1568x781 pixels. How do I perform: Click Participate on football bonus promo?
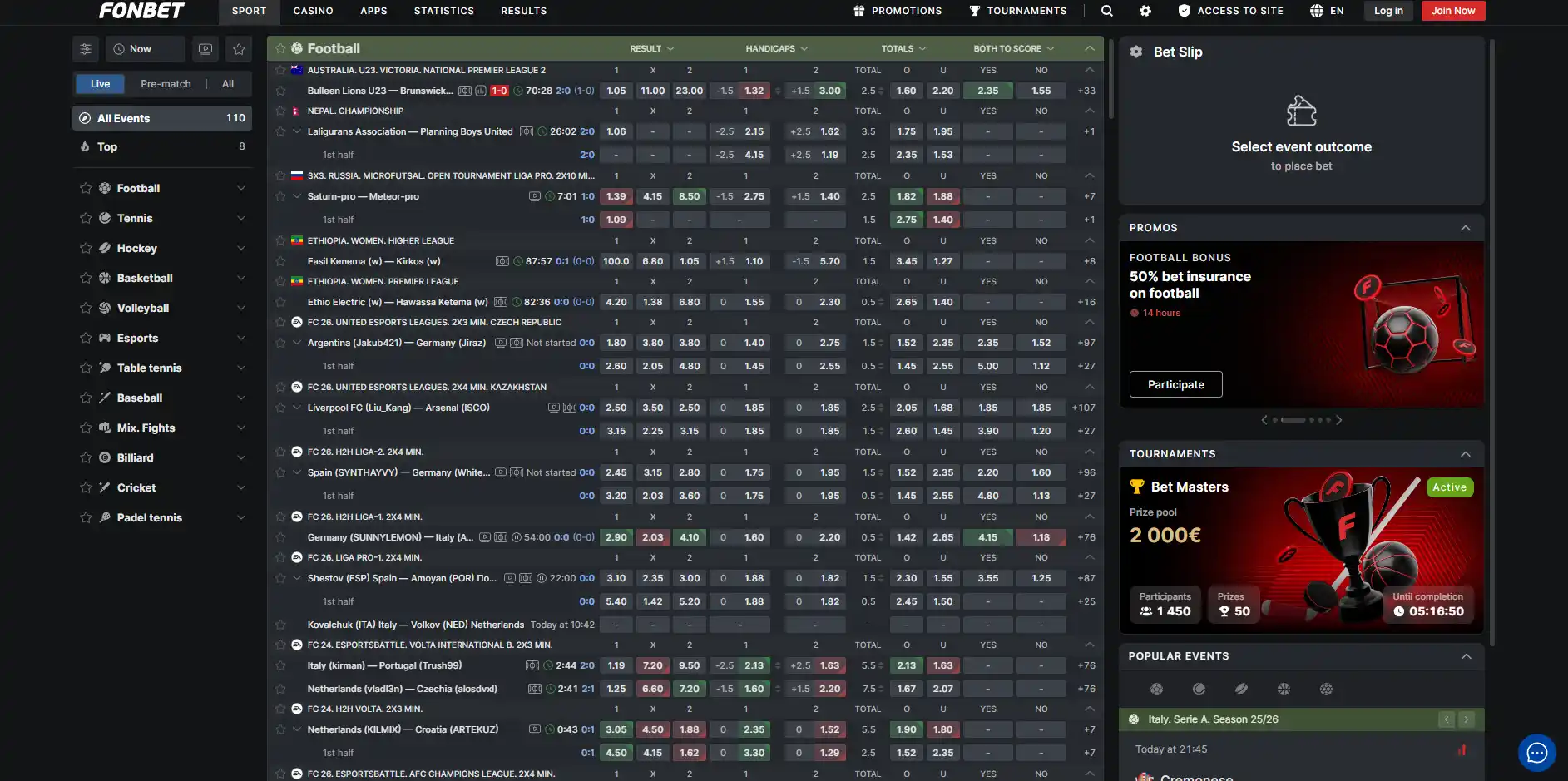point(1176,384)
